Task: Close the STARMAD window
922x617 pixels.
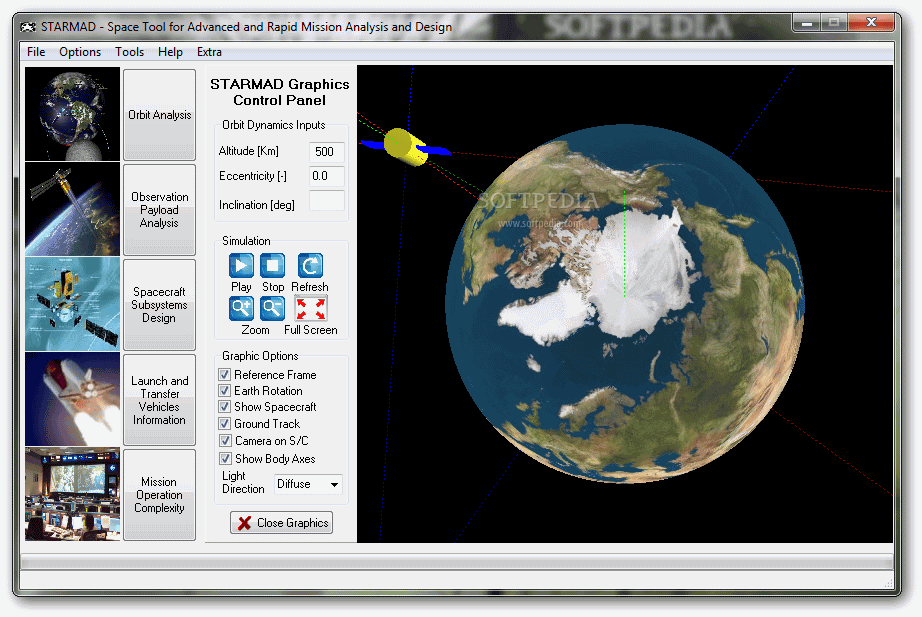Action: click(x=871, y=24)
